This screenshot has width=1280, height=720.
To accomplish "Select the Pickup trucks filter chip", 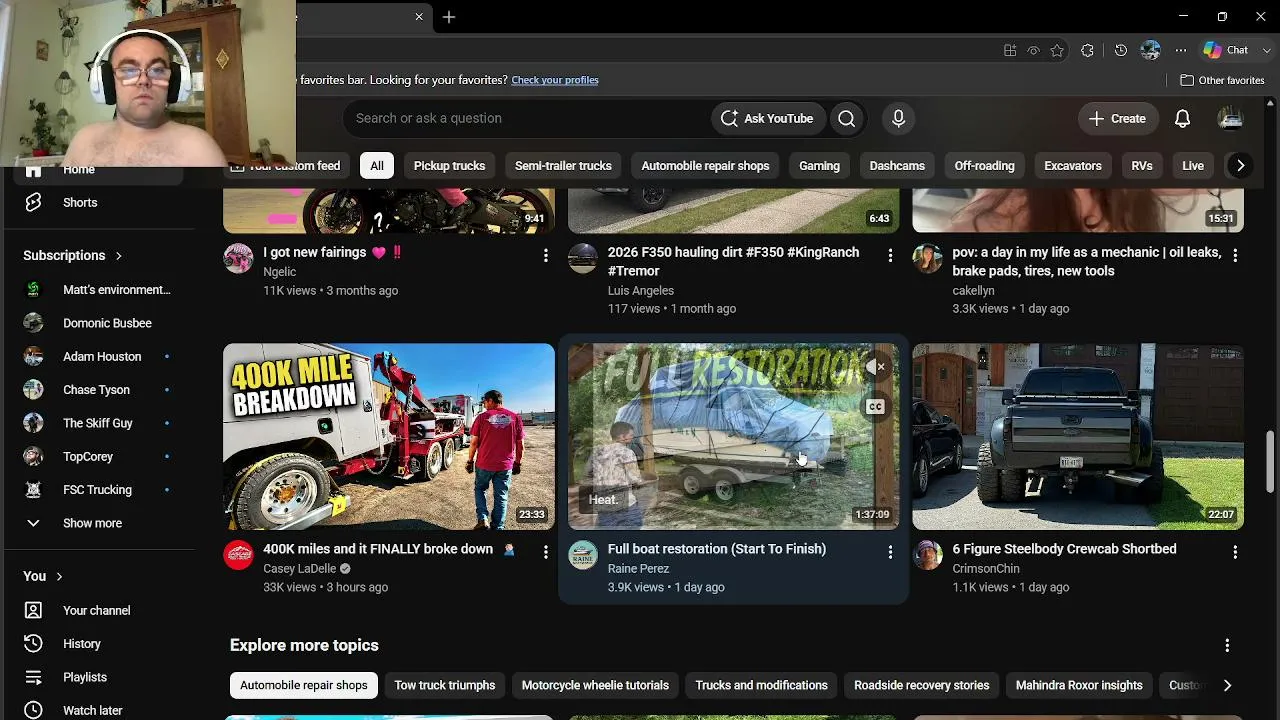I will 449,166.
